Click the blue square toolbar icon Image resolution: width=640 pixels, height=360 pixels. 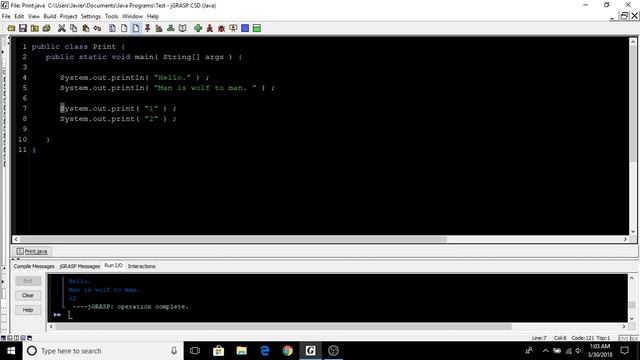(245, 28)
